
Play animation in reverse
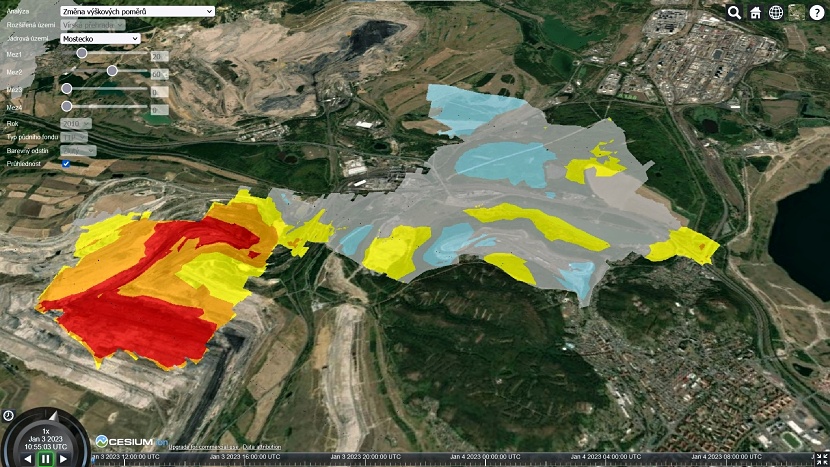(28, 459)
